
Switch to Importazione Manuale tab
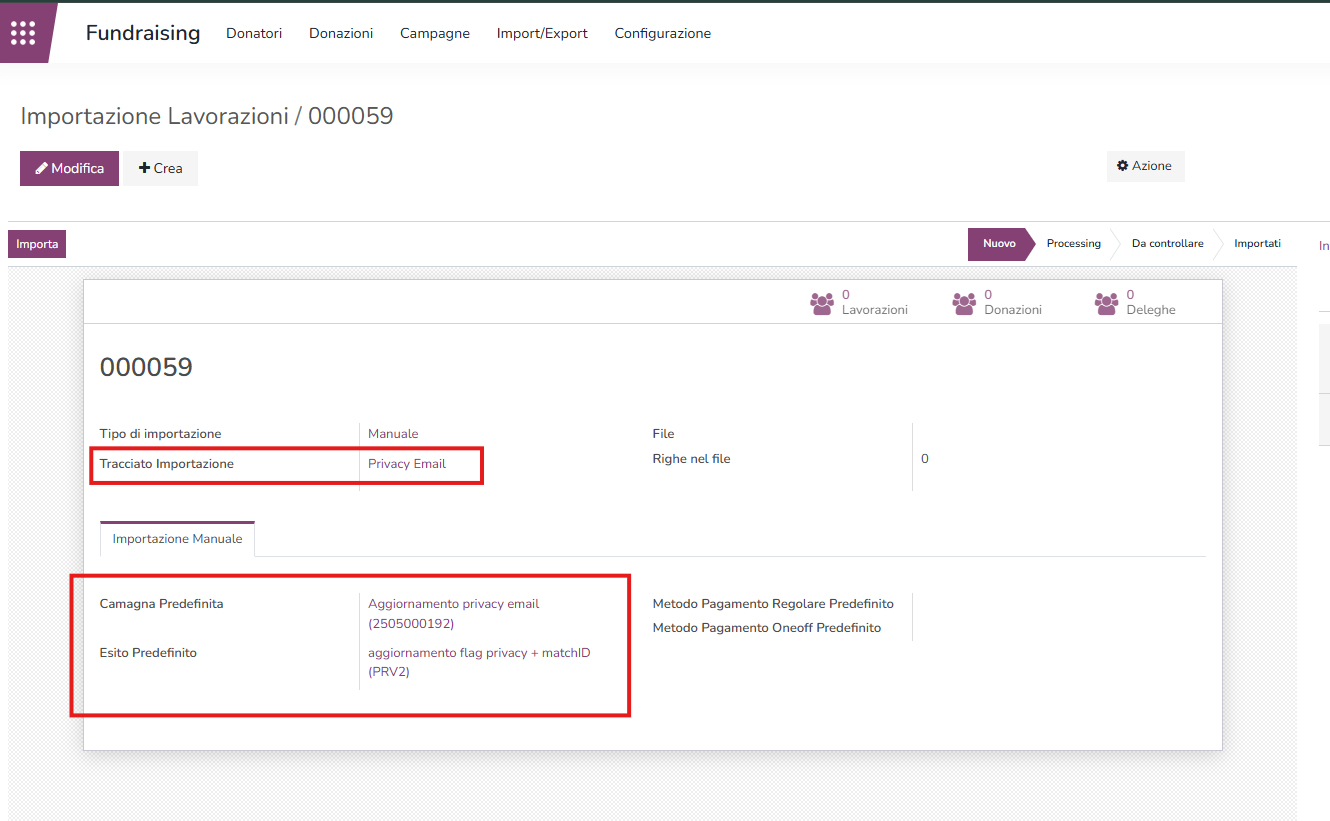177,539
